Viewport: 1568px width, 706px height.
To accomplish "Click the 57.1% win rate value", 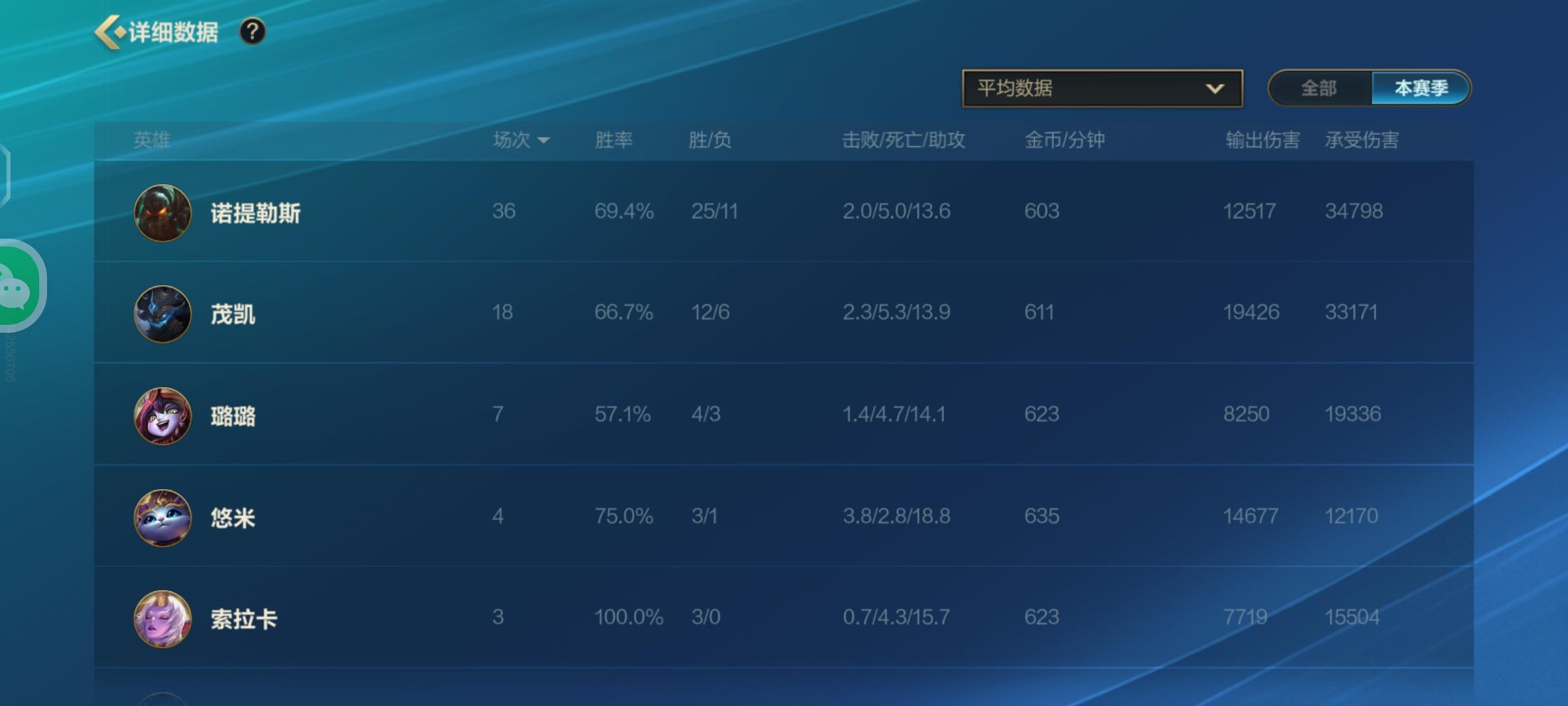I will (623, 414).
